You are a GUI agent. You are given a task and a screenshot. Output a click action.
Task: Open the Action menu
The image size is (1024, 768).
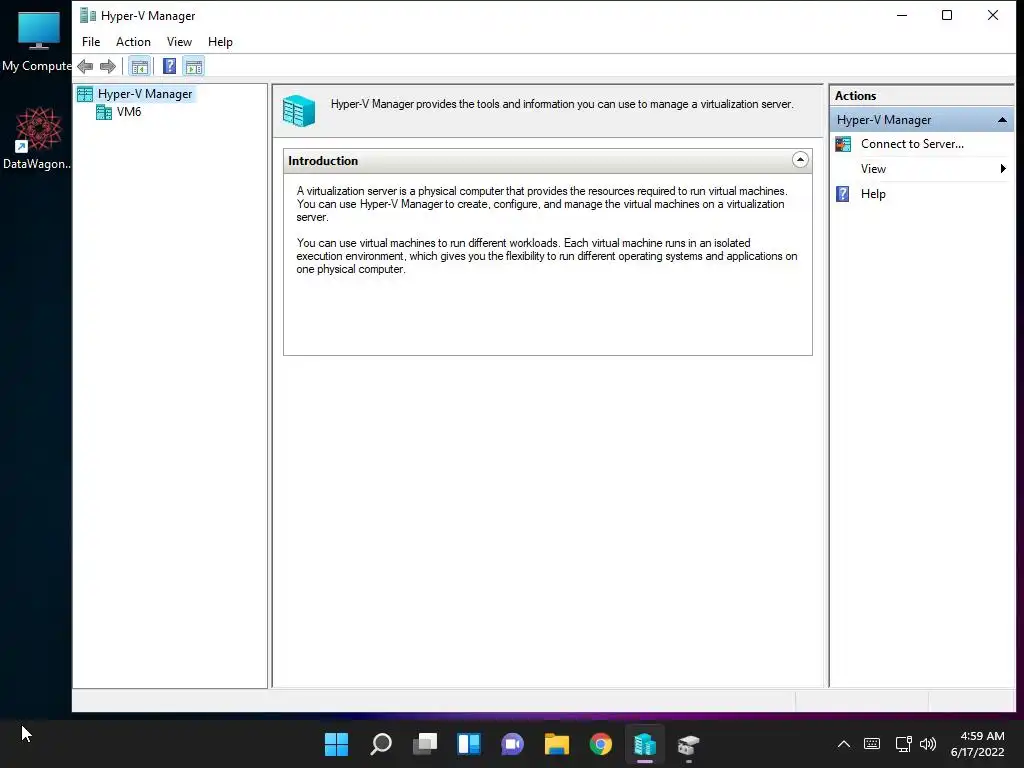[133, 42]
